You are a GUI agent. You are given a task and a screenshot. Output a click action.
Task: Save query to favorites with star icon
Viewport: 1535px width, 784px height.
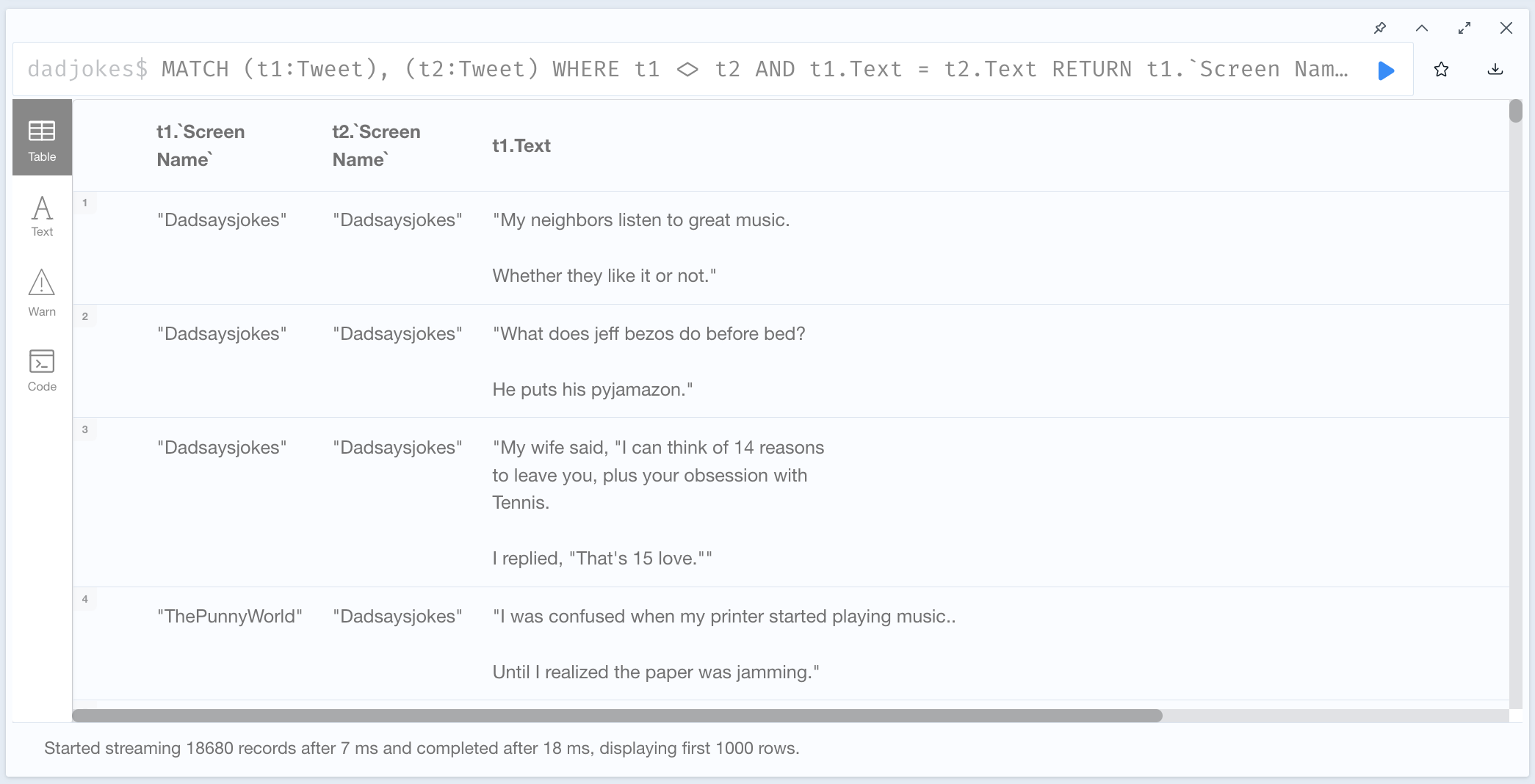(x=1441, y=70)
